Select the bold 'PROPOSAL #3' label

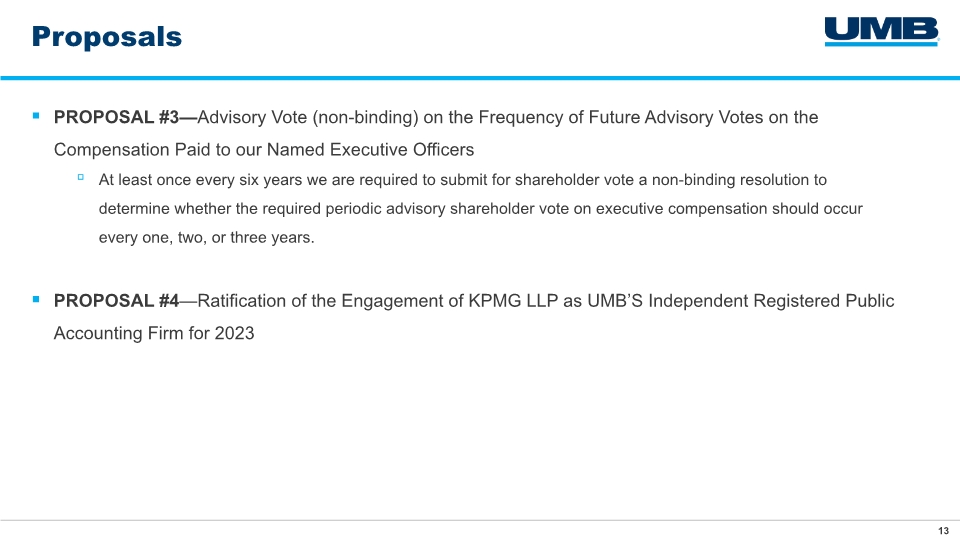click(x=116, y=117)
